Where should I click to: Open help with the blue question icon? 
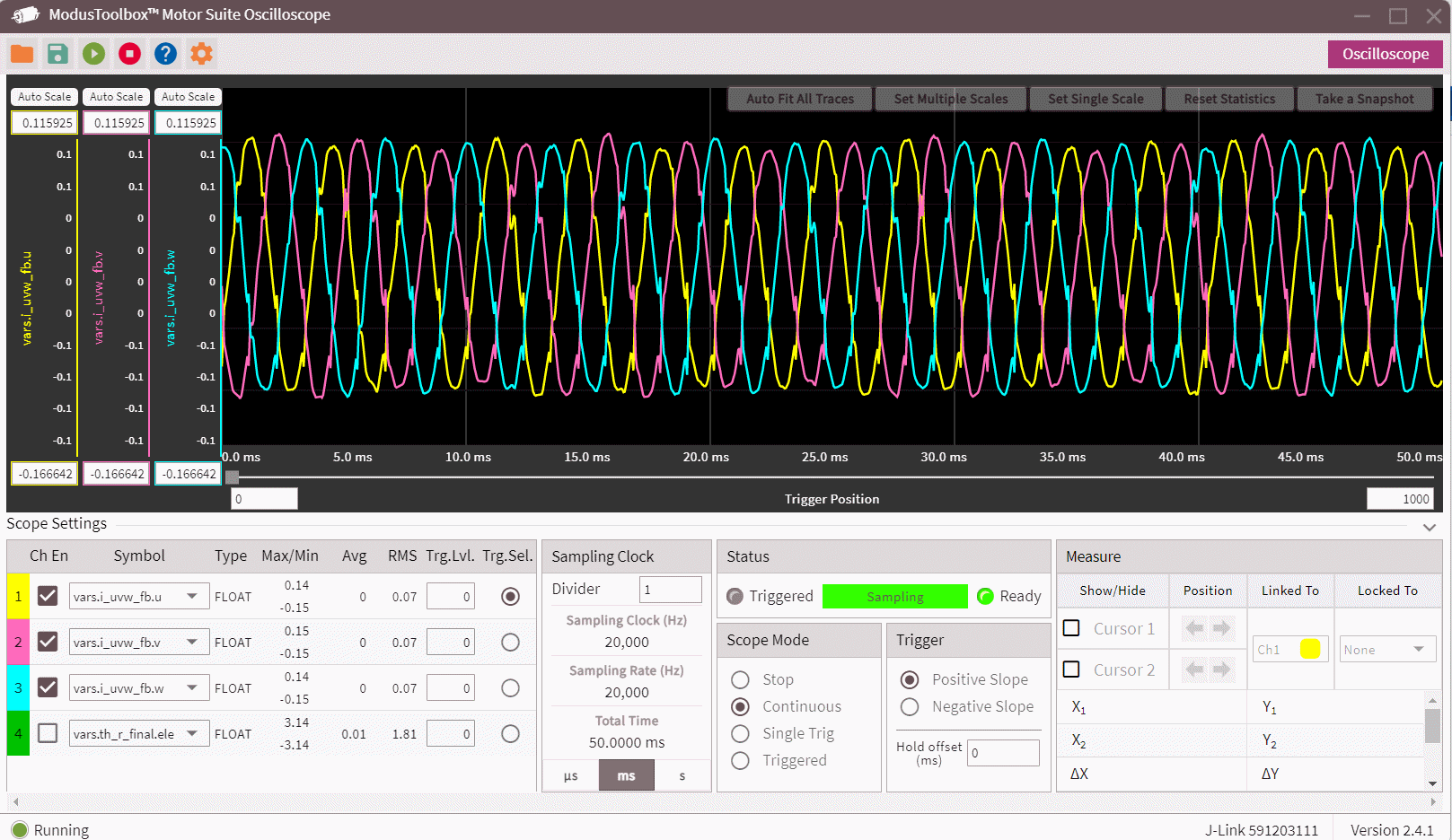point(165,54)
